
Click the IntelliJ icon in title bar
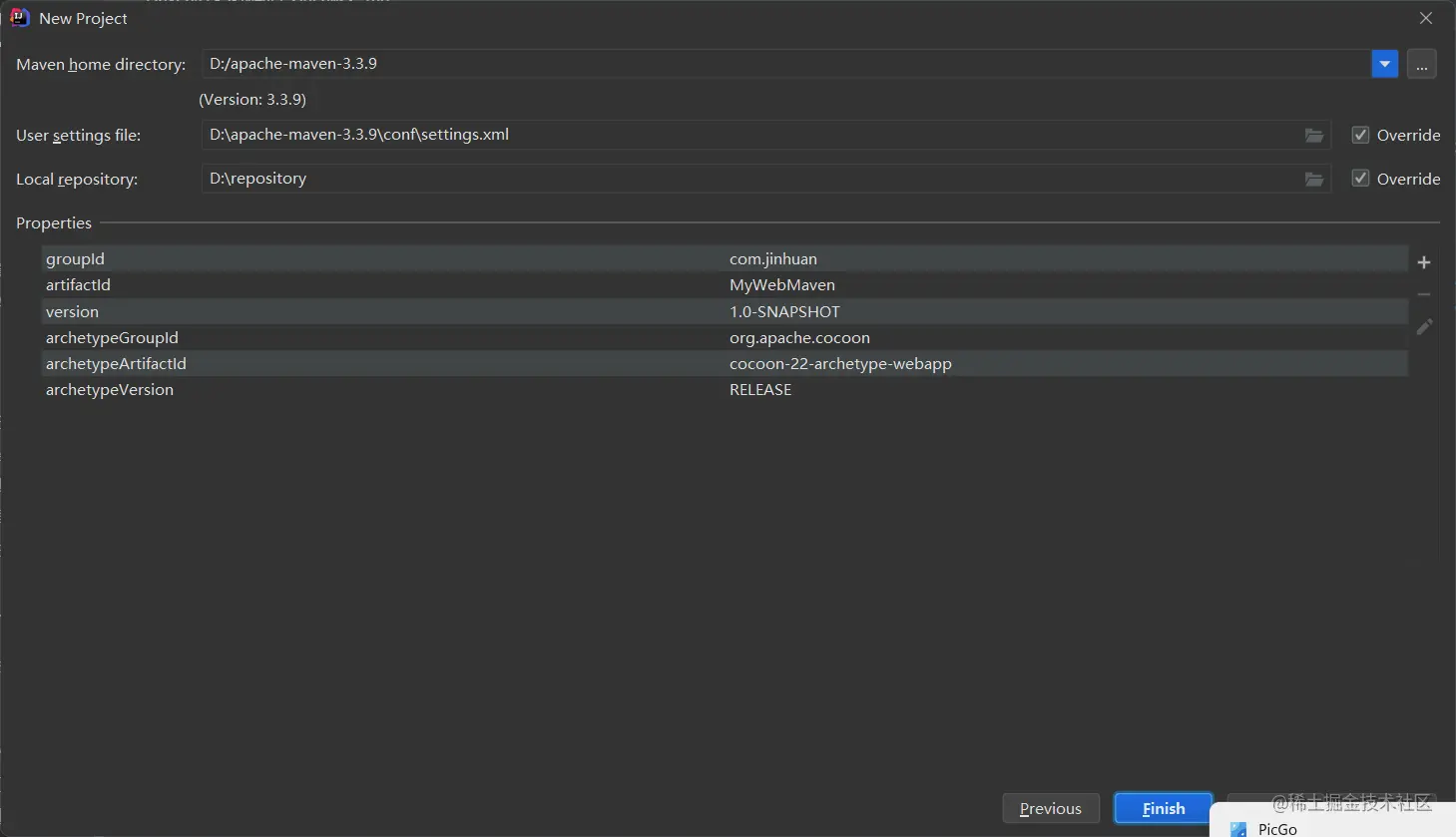[x=20, y=18]
